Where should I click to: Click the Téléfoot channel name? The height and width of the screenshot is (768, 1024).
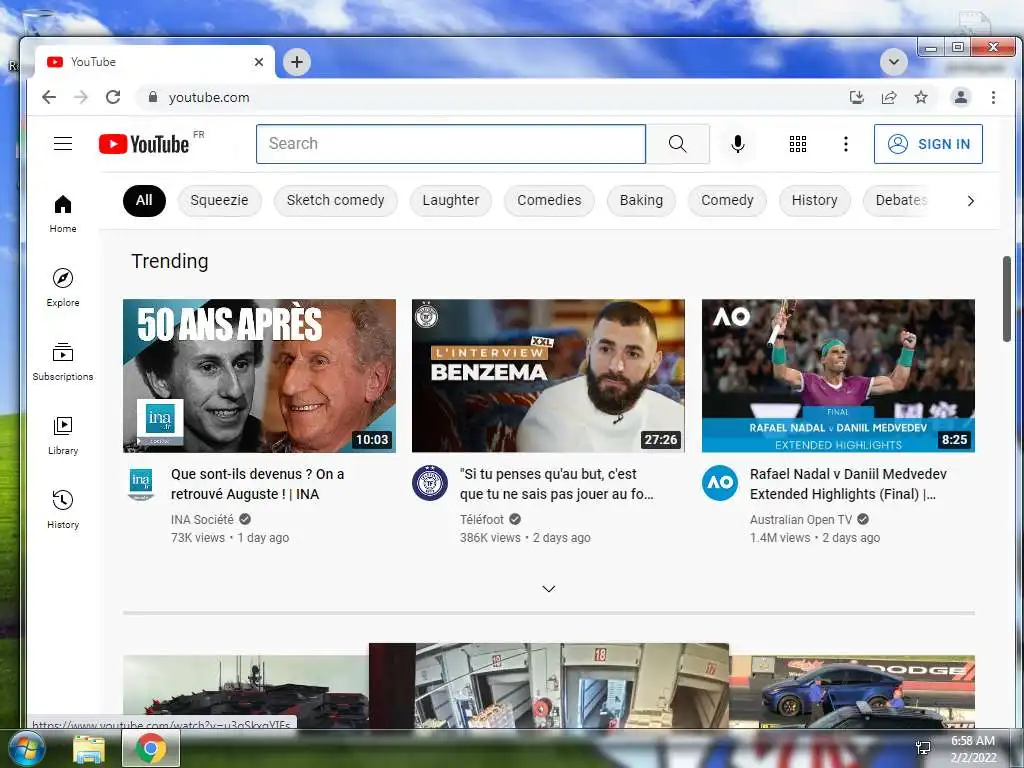[482, 519]
